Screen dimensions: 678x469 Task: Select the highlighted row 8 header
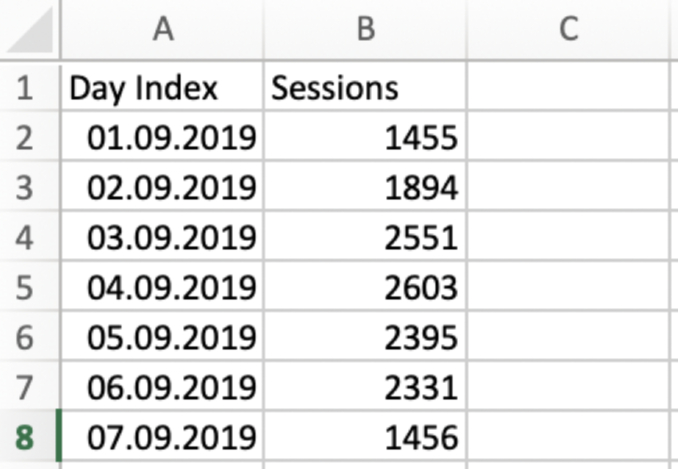(27, 438)
